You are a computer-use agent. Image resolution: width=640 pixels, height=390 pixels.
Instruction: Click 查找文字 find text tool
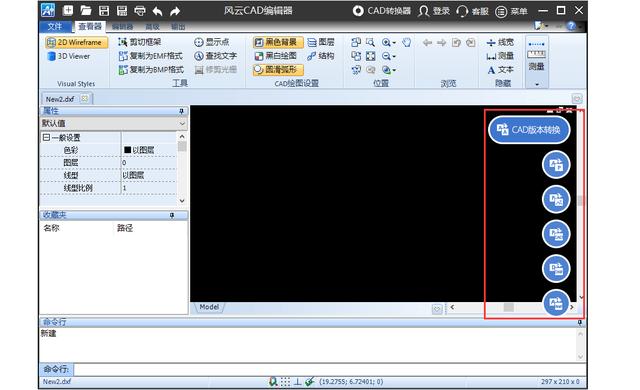[x=216, y=56]
